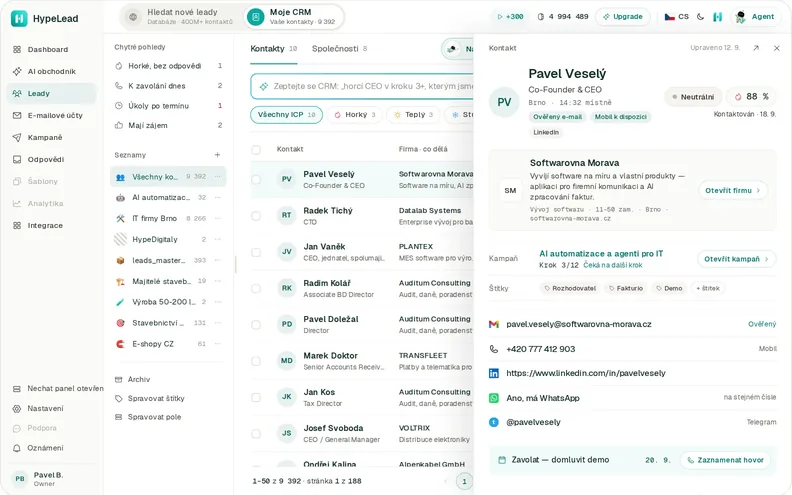792x495 pixels.
Task: Open more options for Všechny kontakty list
Action: [218, 177]
